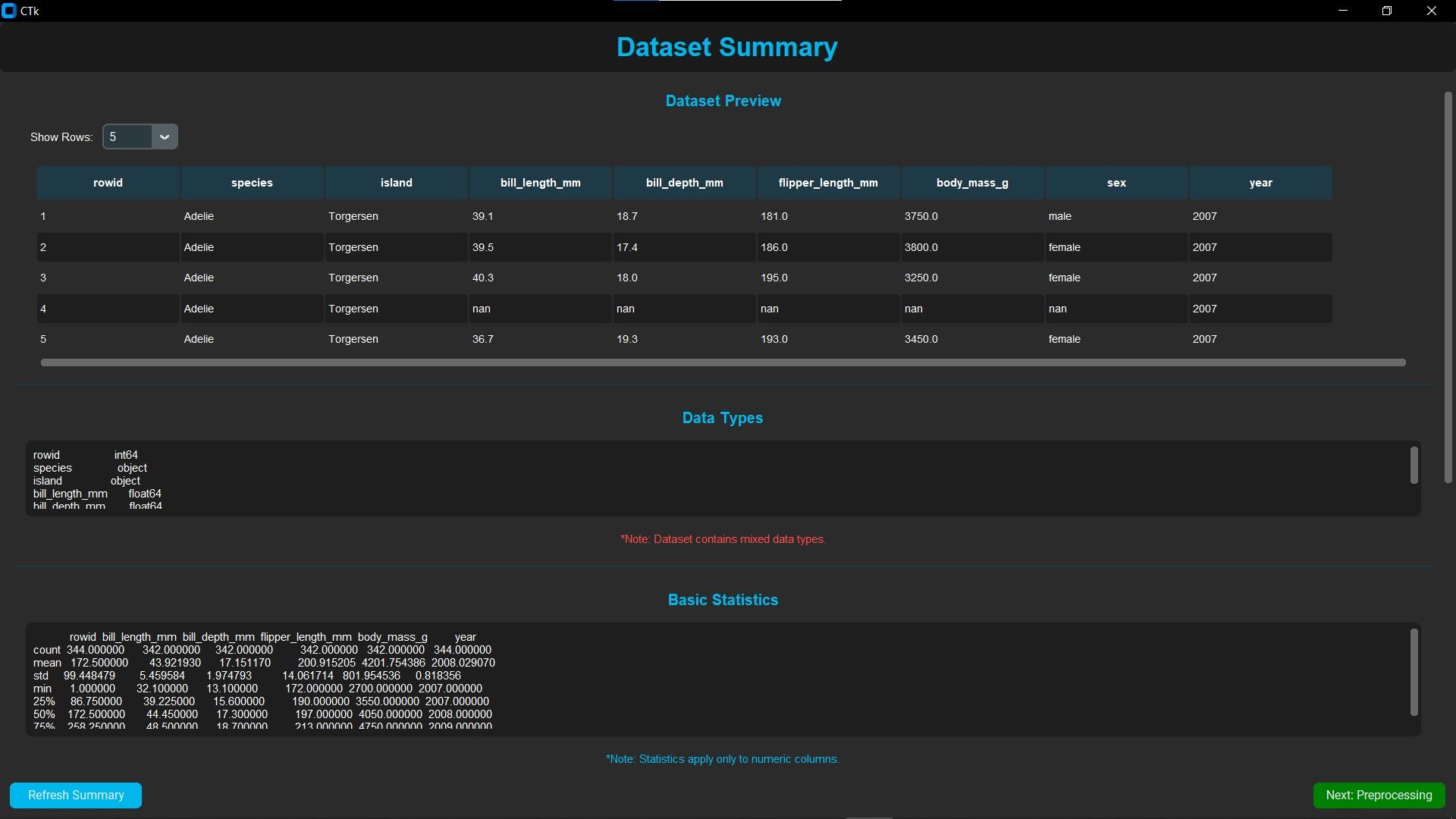1456x819 pixels.
Task: Click the bill length value 40.3
Action: (482, 278)
